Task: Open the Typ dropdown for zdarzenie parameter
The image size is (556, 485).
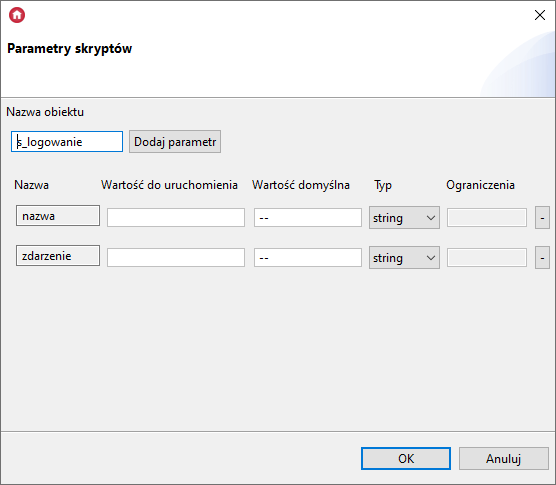Action: pyautogui.click(x=404, y=257)
